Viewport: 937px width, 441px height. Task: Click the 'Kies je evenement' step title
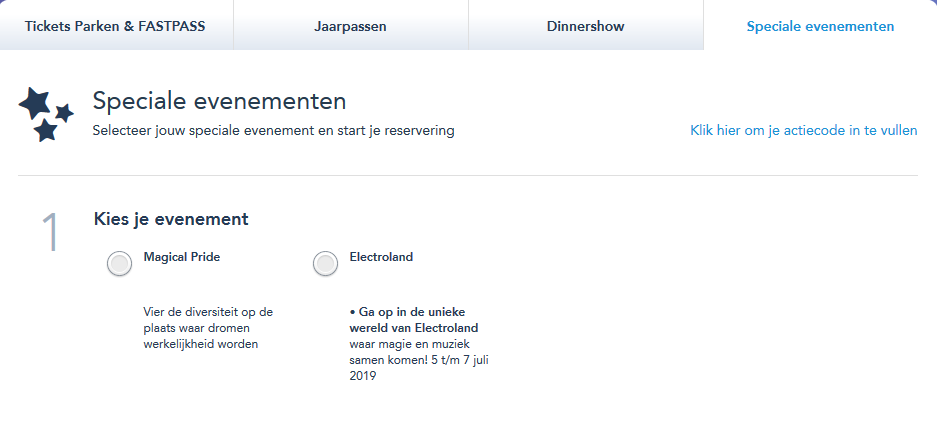171,219
